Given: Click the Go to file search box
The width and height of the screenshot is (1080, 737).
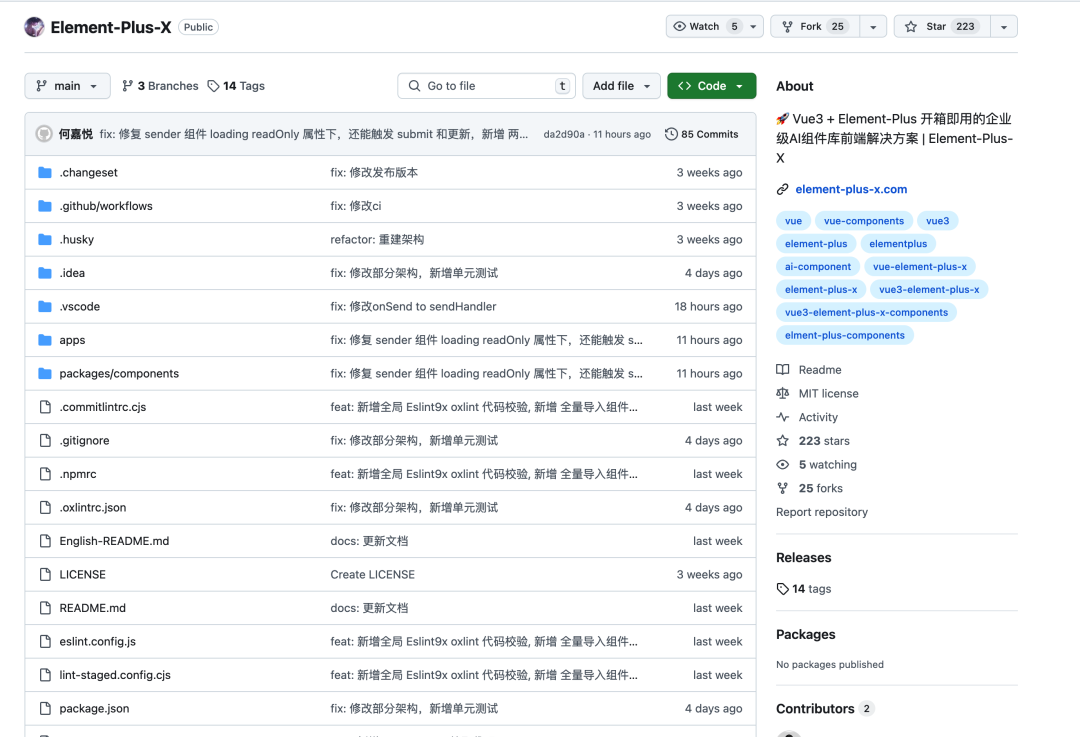Looking at the screenshot, I should [486, 86].
